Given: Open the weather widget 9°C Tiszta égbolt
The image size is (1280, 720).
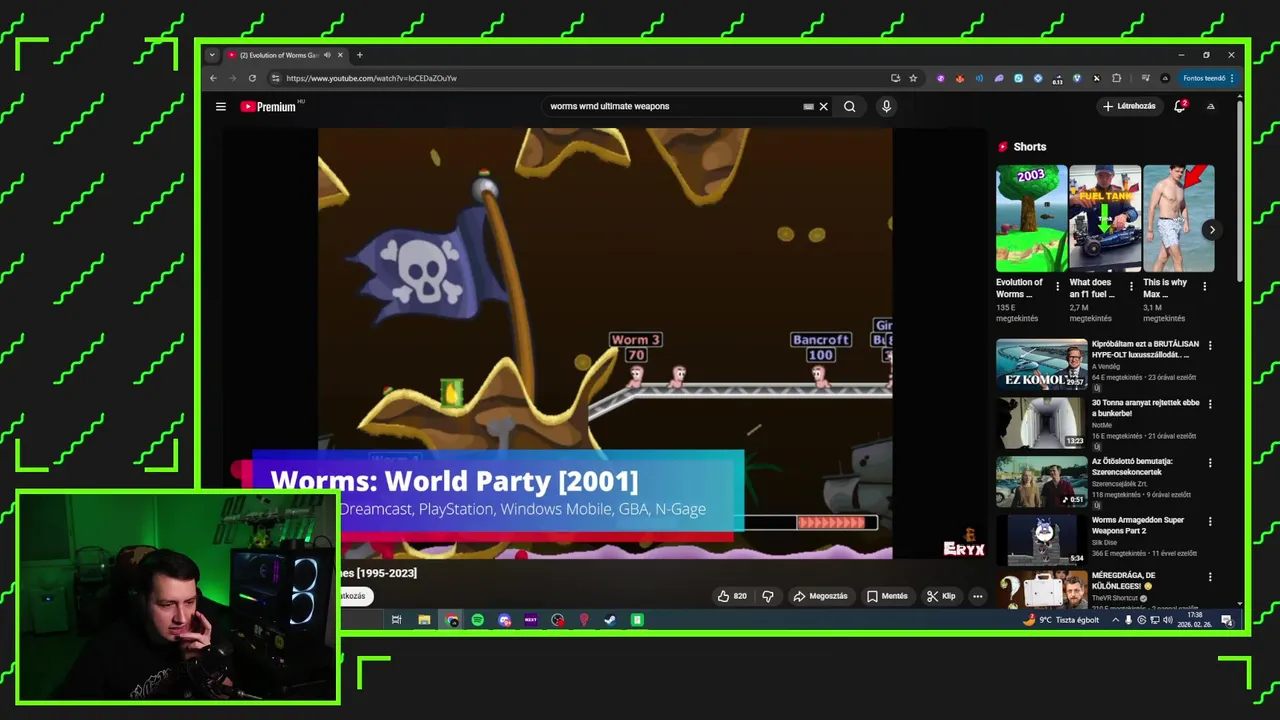Looking at the screenshot, I should click(x=1061, y=620).
